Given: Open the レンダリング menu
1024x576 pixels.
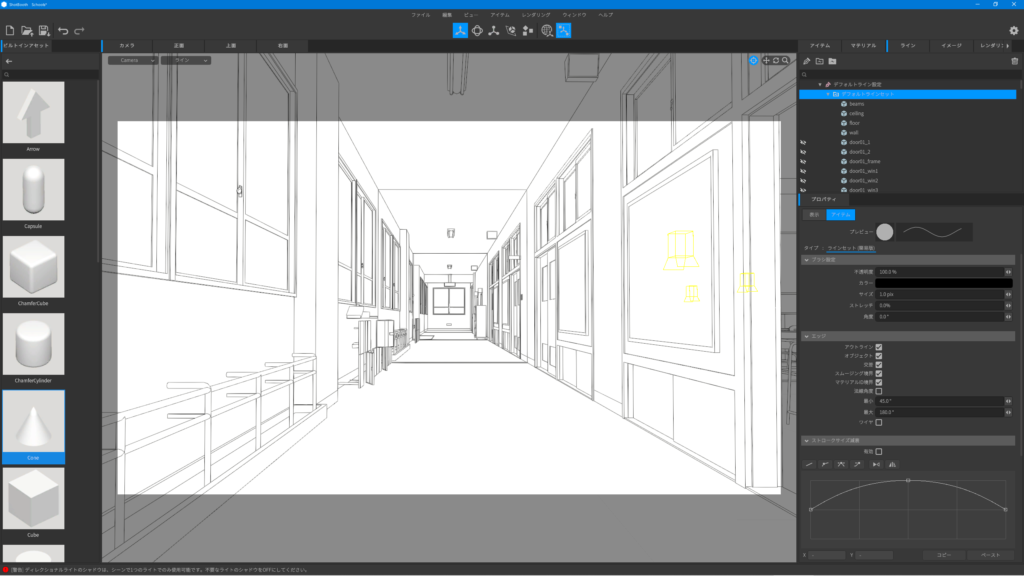Looking at the screenshot, I should pyautogui.click(x=536, y=14).
